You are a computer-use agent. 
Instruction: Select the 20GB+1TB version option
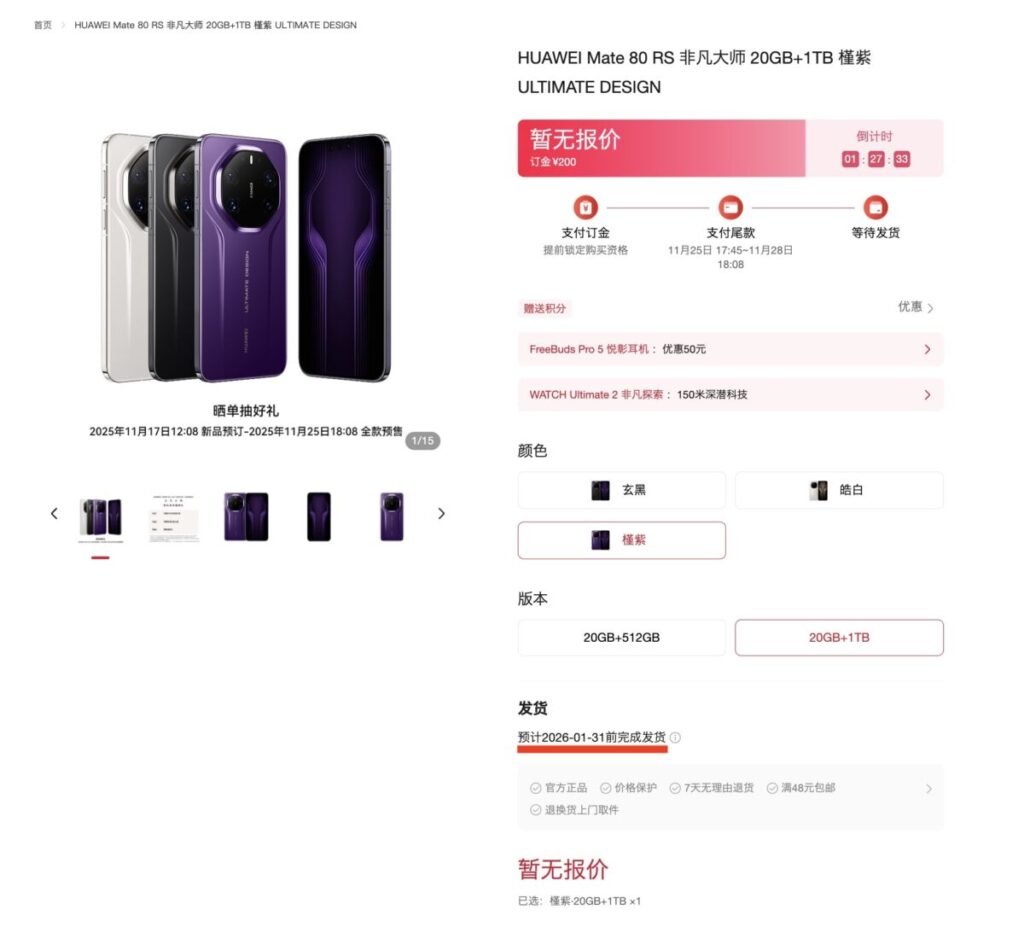[x=839, y=638]
